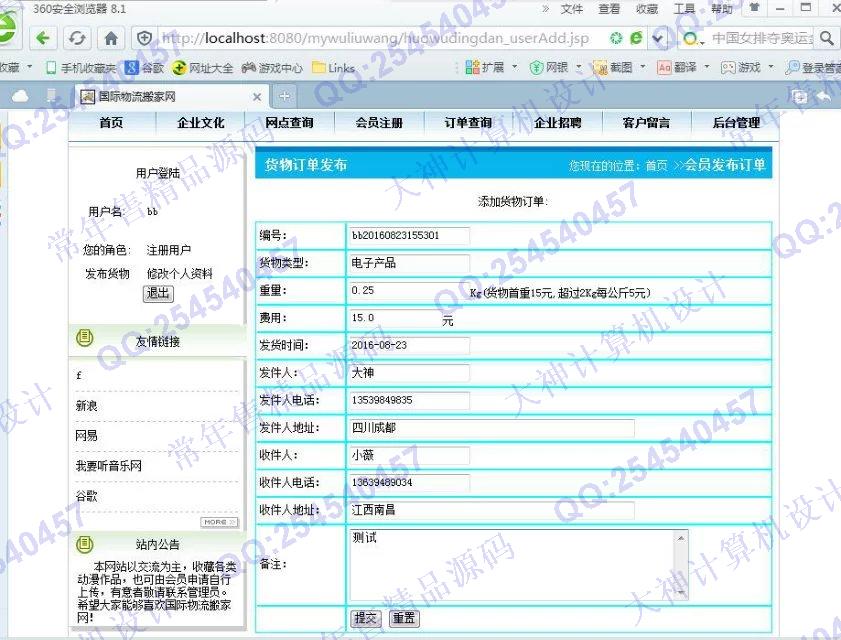The height and width of the screenshot is (640, 841).
Task: Click the 修改个人资料 link
Action: [x=180, y=274]
